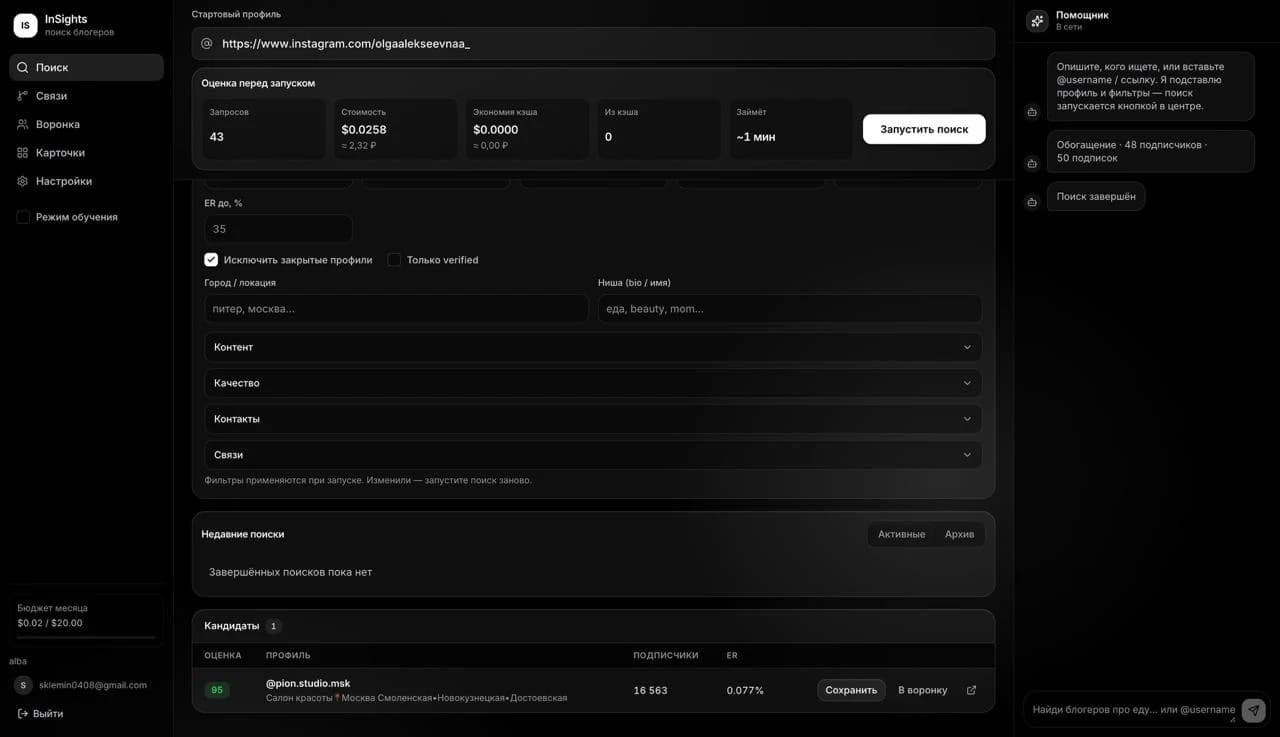Expand the Качество filter section
The height and width of the screenshot is (737, 1280).
pyautogui.click(x=593, y=383)
